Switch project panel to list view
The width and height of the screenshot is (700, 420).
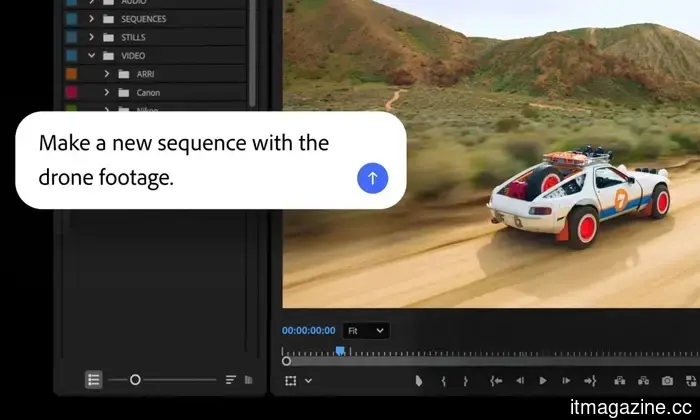94,380
